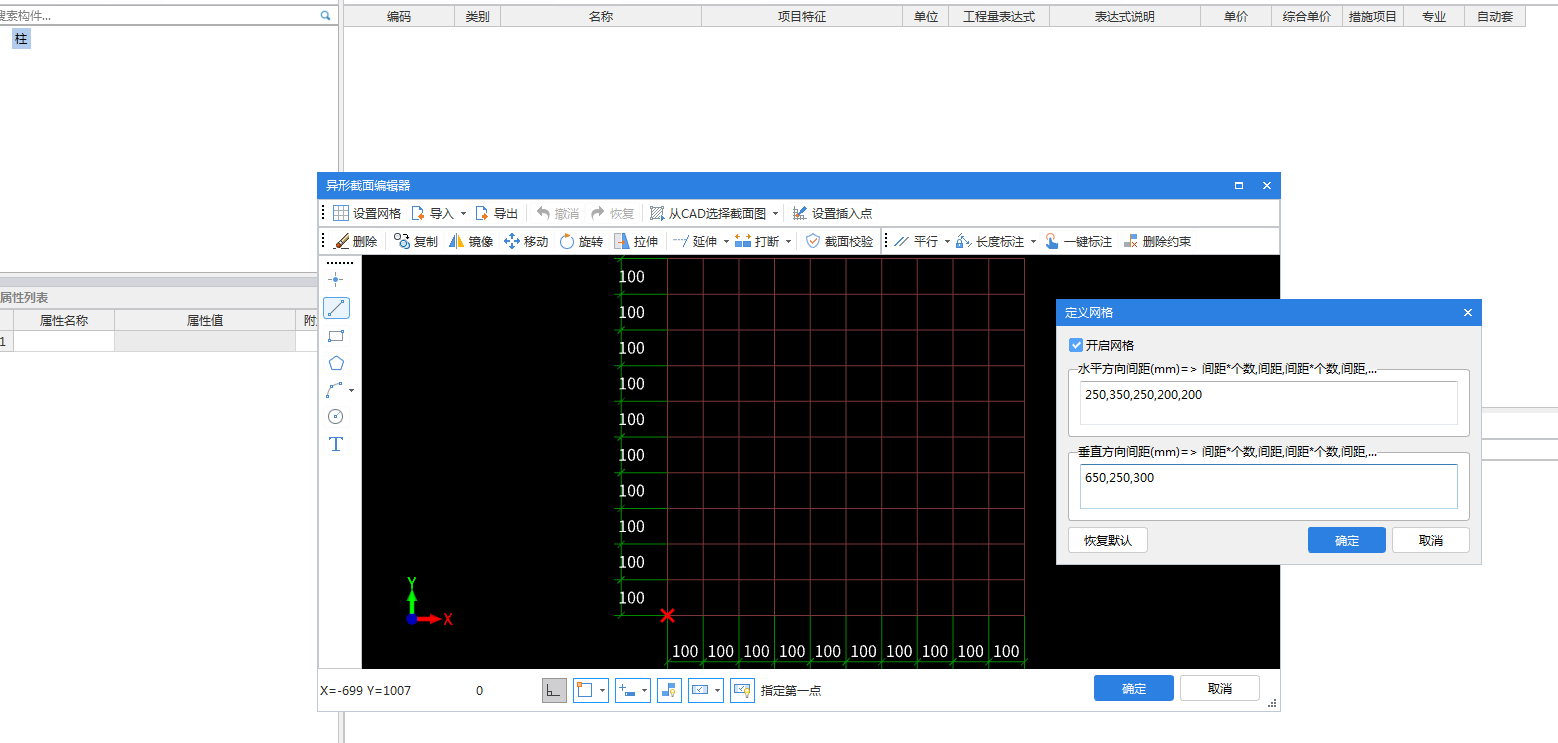Click the 设置网格 grid settings icon
This screenshot has width=1558, height=743.
coord(341,213)
